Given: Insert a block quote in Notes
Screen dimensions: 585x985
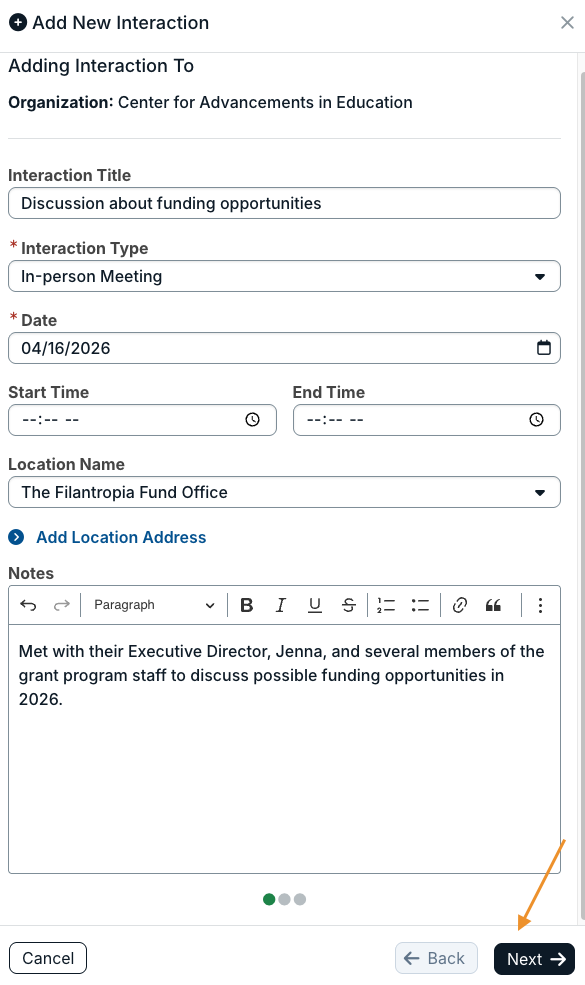Looking at the screenshot, I should coord(493,605).
